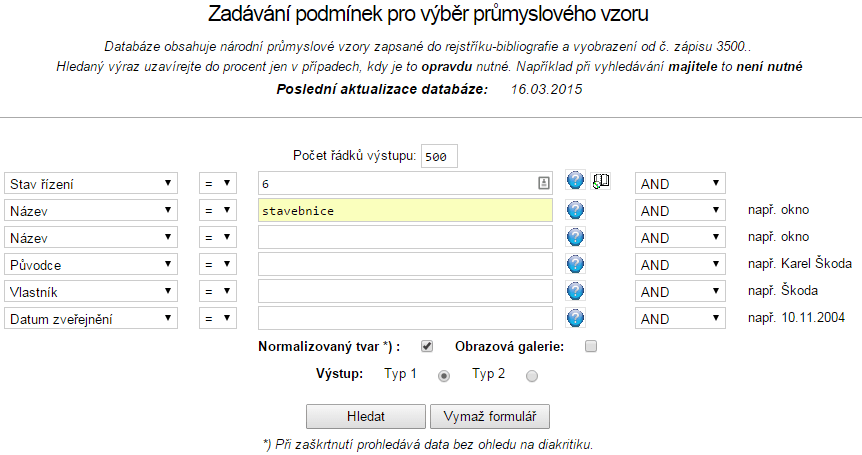Click help icon in Datum zveřejnění row

coord(575,318)
